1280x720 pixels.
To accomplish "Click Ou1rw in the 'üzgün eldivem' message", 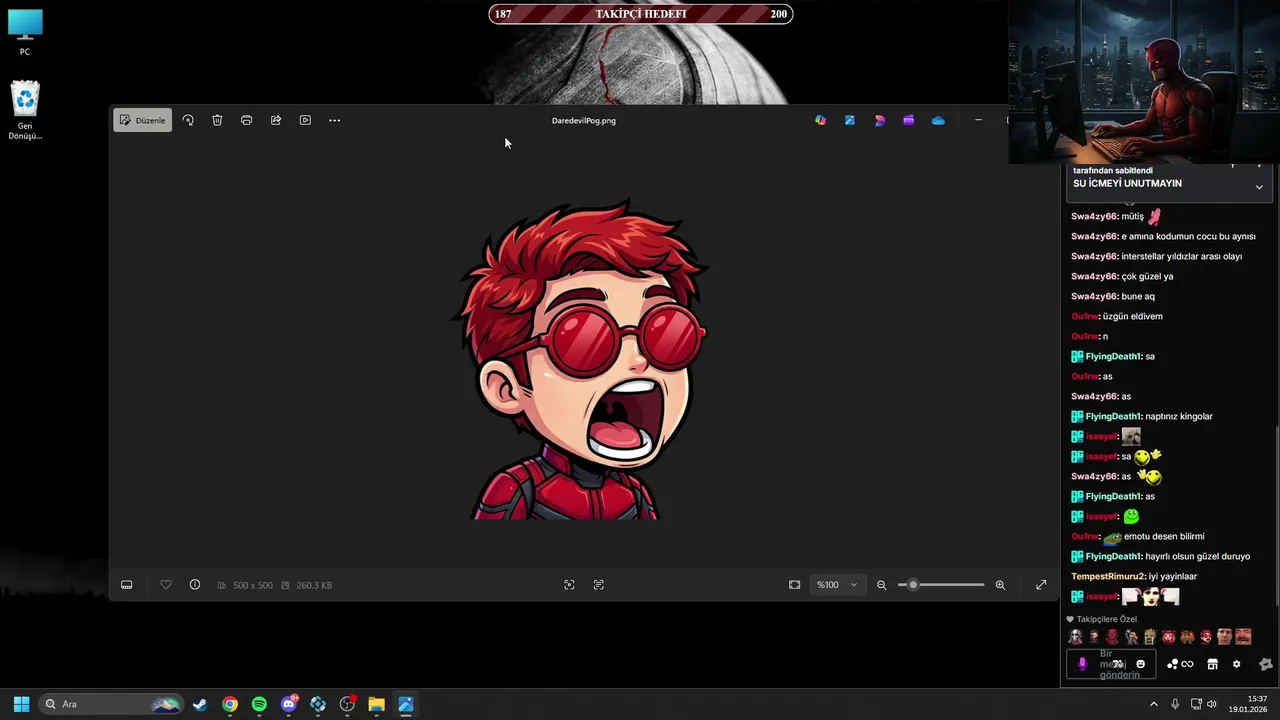I will (1085, 316).
